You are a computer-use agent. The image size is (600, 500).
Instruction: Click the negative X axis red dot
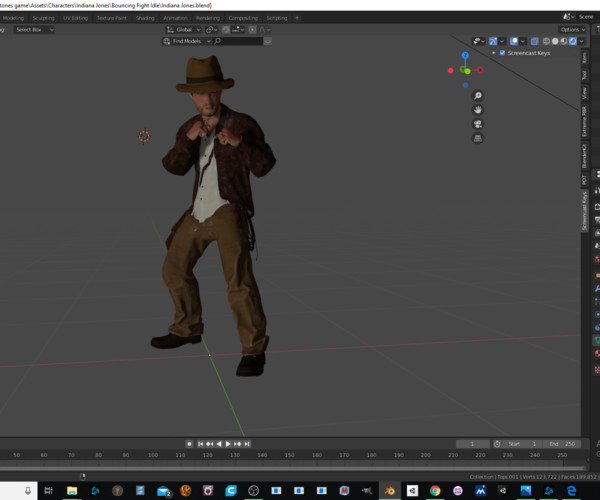[x=450, y=70]
